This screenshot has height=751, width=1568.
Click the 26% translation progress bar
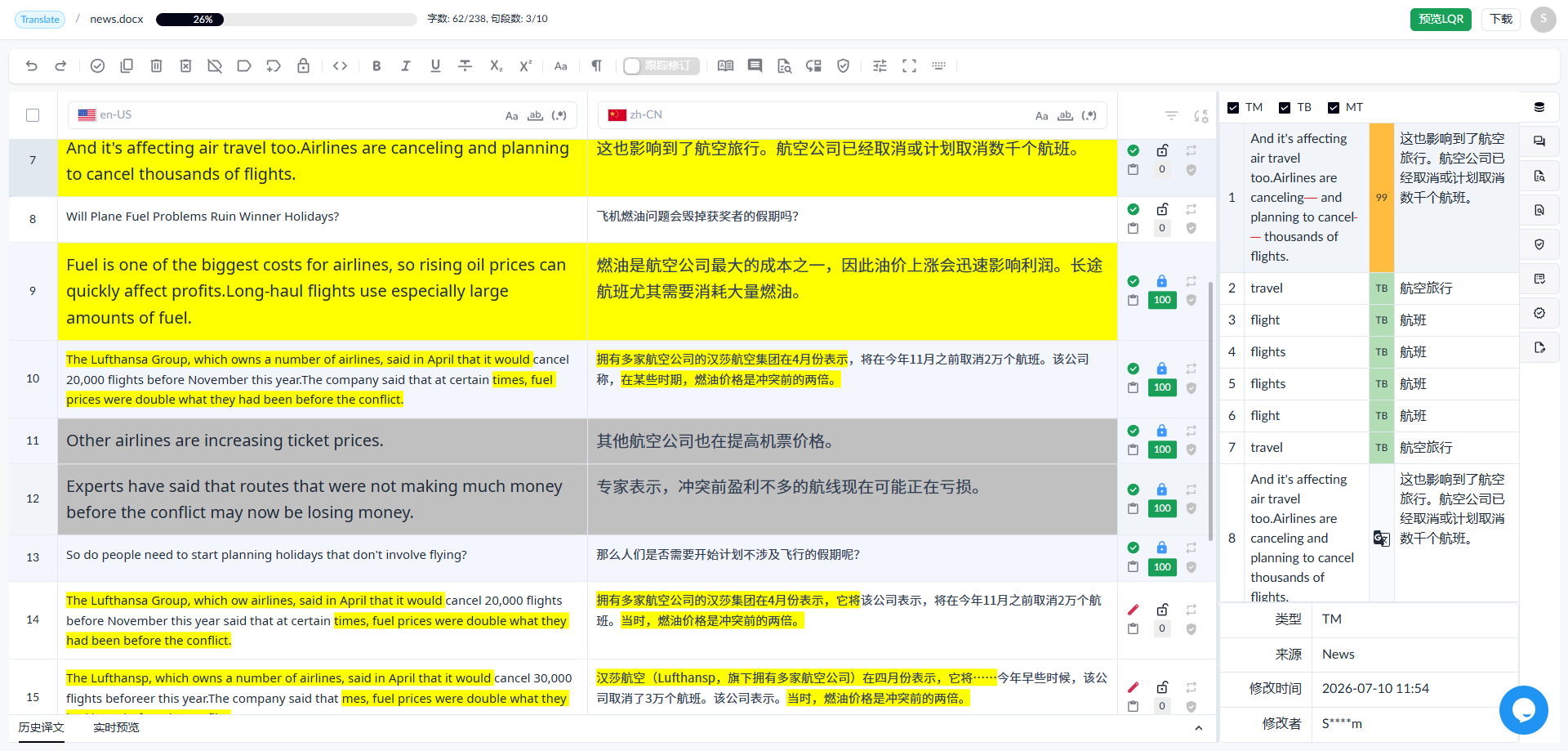point(287,20)
